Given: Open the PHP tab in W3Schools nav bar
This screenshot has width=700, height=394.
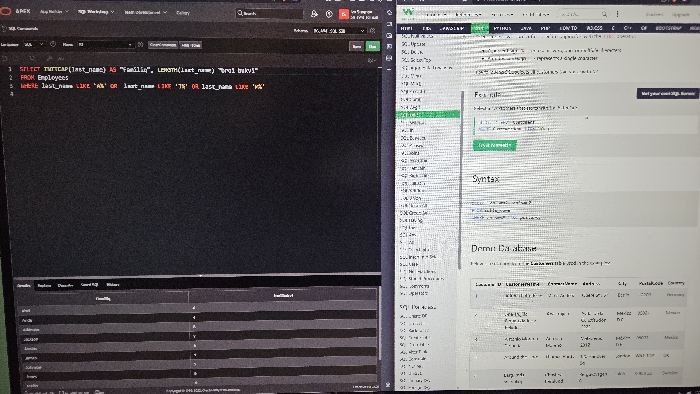Looking at the screenshot, I should [545, 28].
